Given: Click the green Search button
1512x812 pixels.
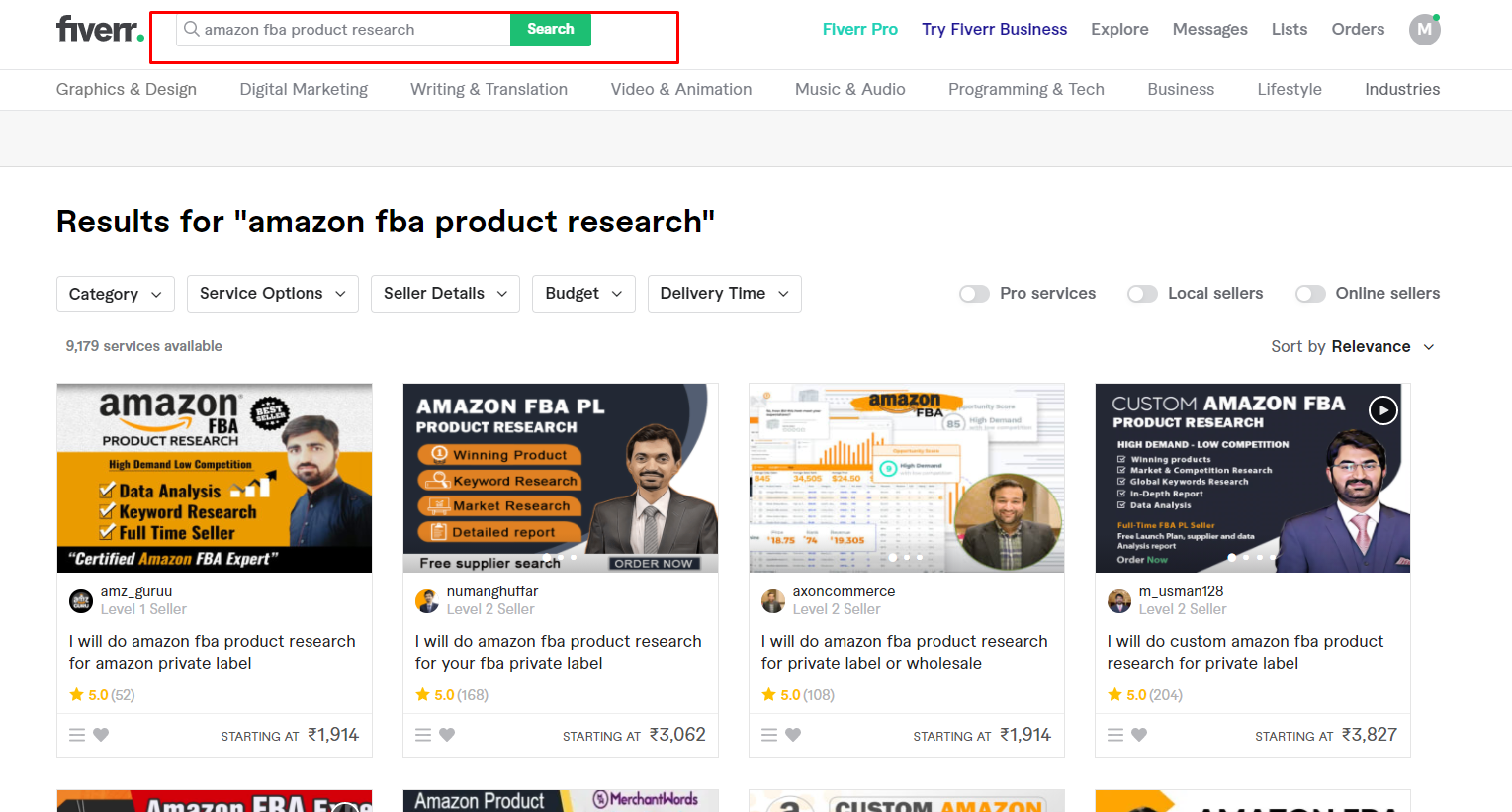Looking at the screenshot, I should pyautogui.click(x=551, y=30).
